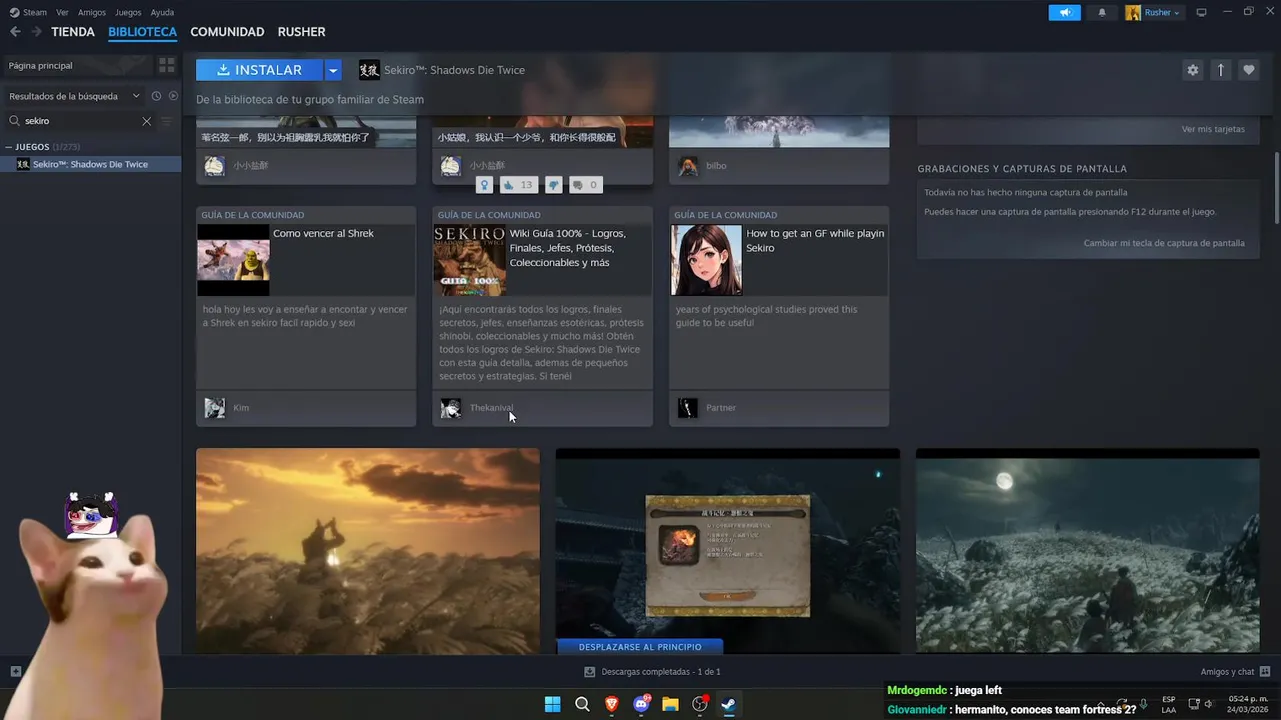The height and width of the screenshot is (720, 1281).
Task: Open author bilbo's profile
Action: (x=716, y=166)
